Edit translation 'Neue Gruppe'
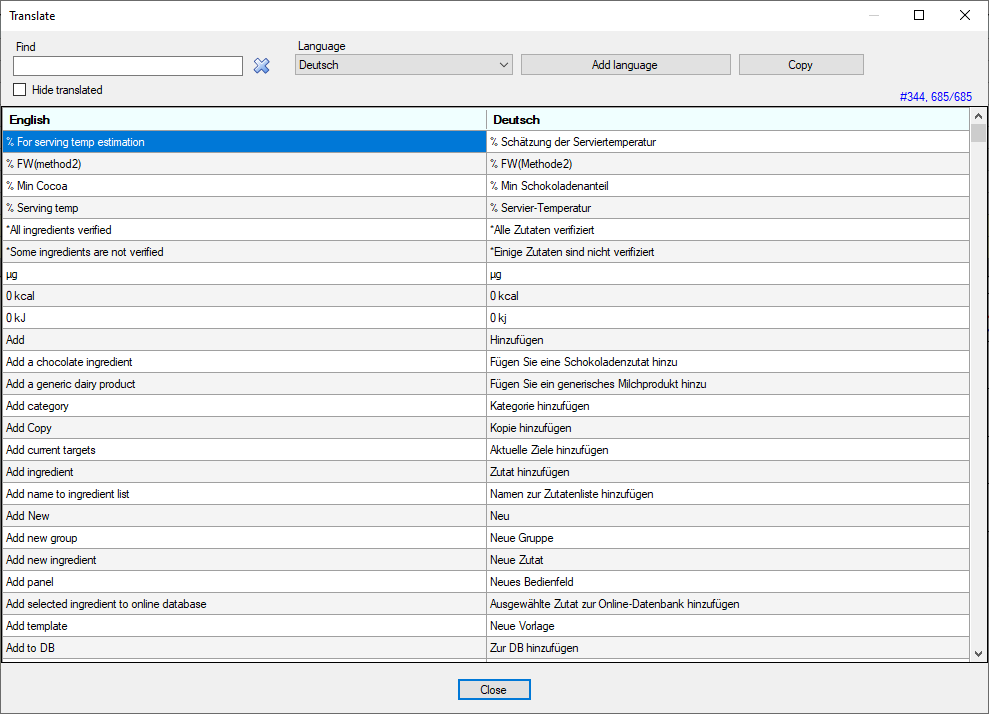The height and width of the screenshot is (714, 989). [x=728, y=538]
